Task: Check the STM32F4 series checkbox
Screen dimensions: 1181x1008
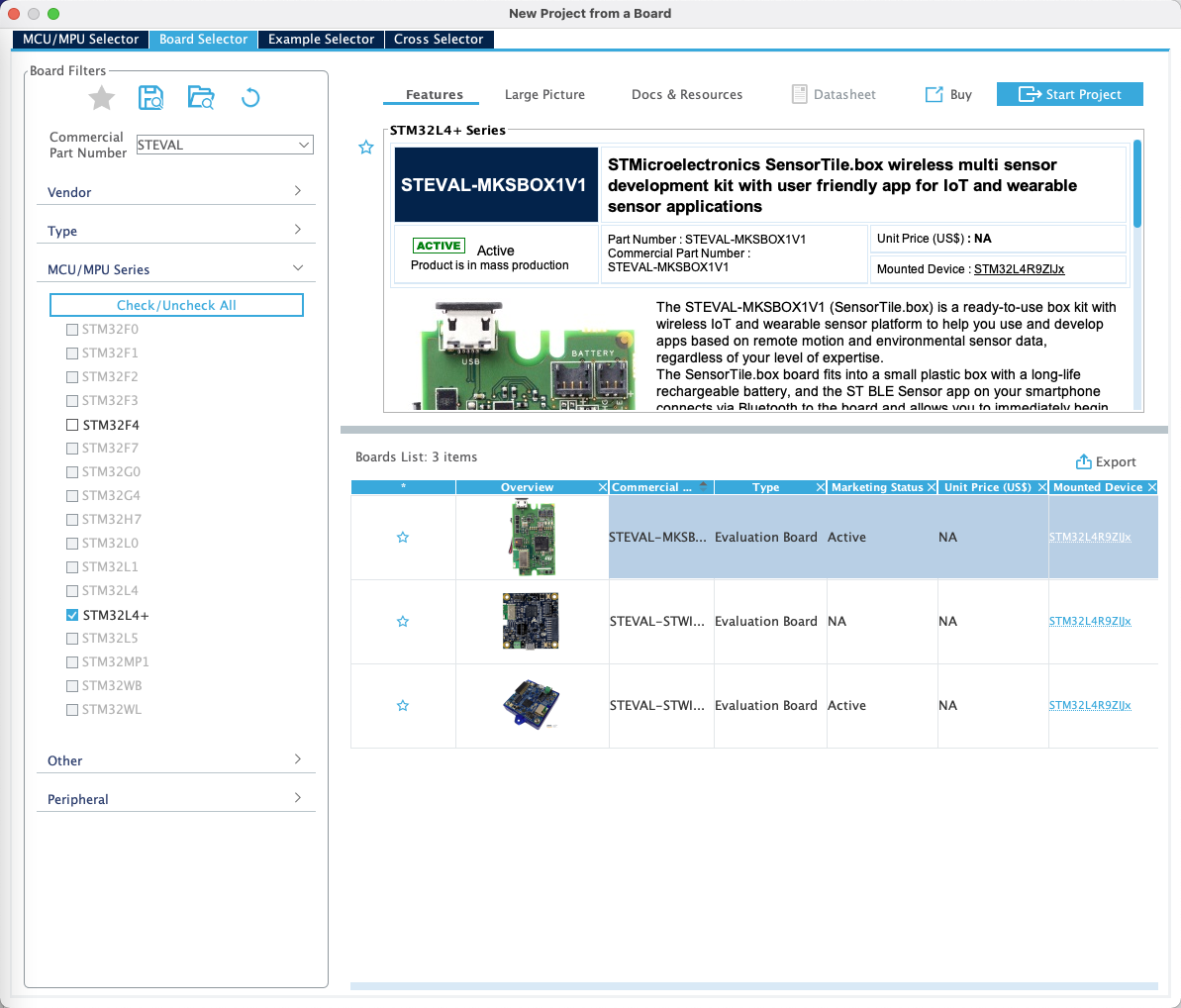Action: point(72,425)
